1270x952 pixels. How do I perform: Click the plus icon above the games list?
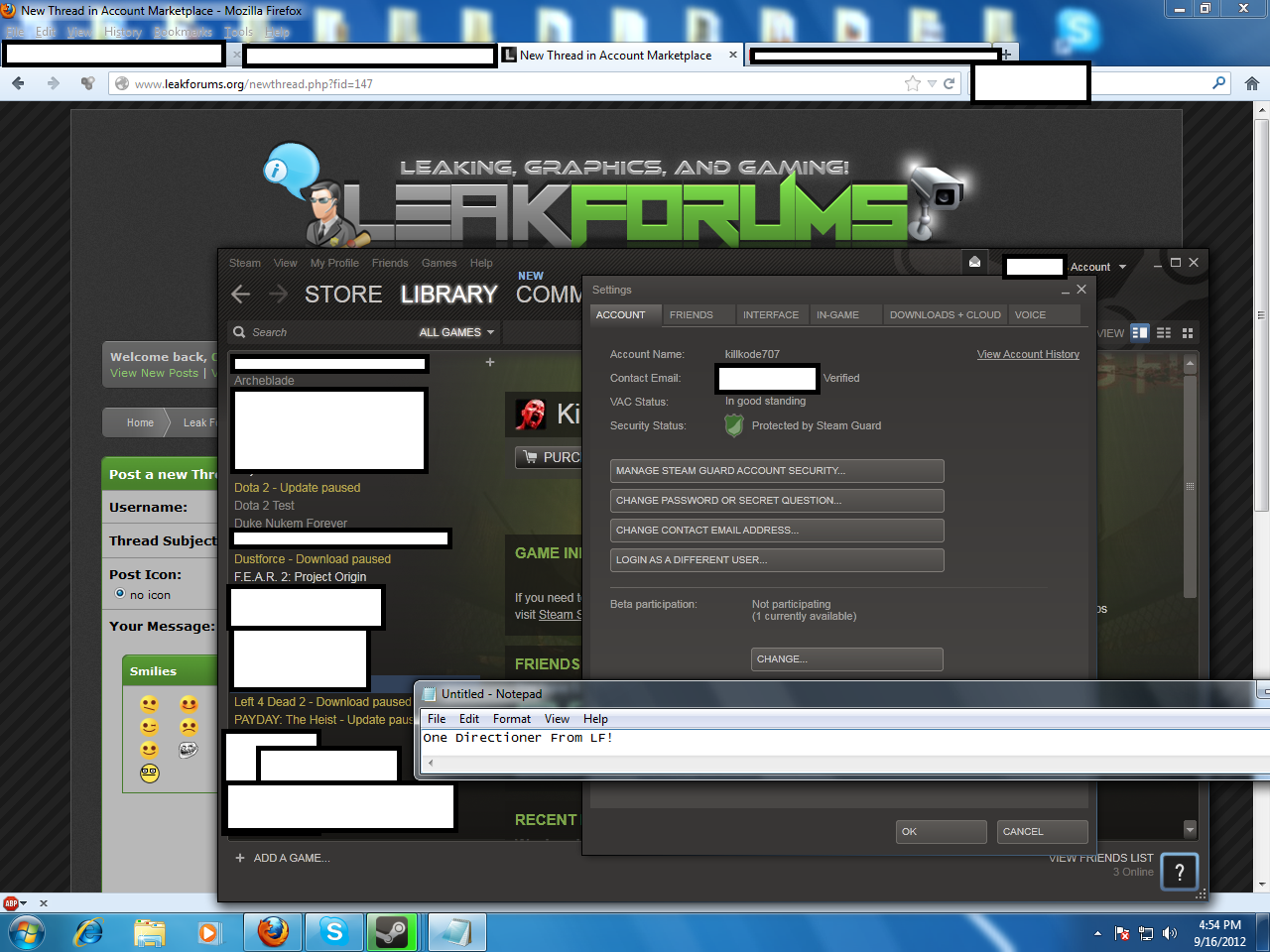click(x=489, y=362)
